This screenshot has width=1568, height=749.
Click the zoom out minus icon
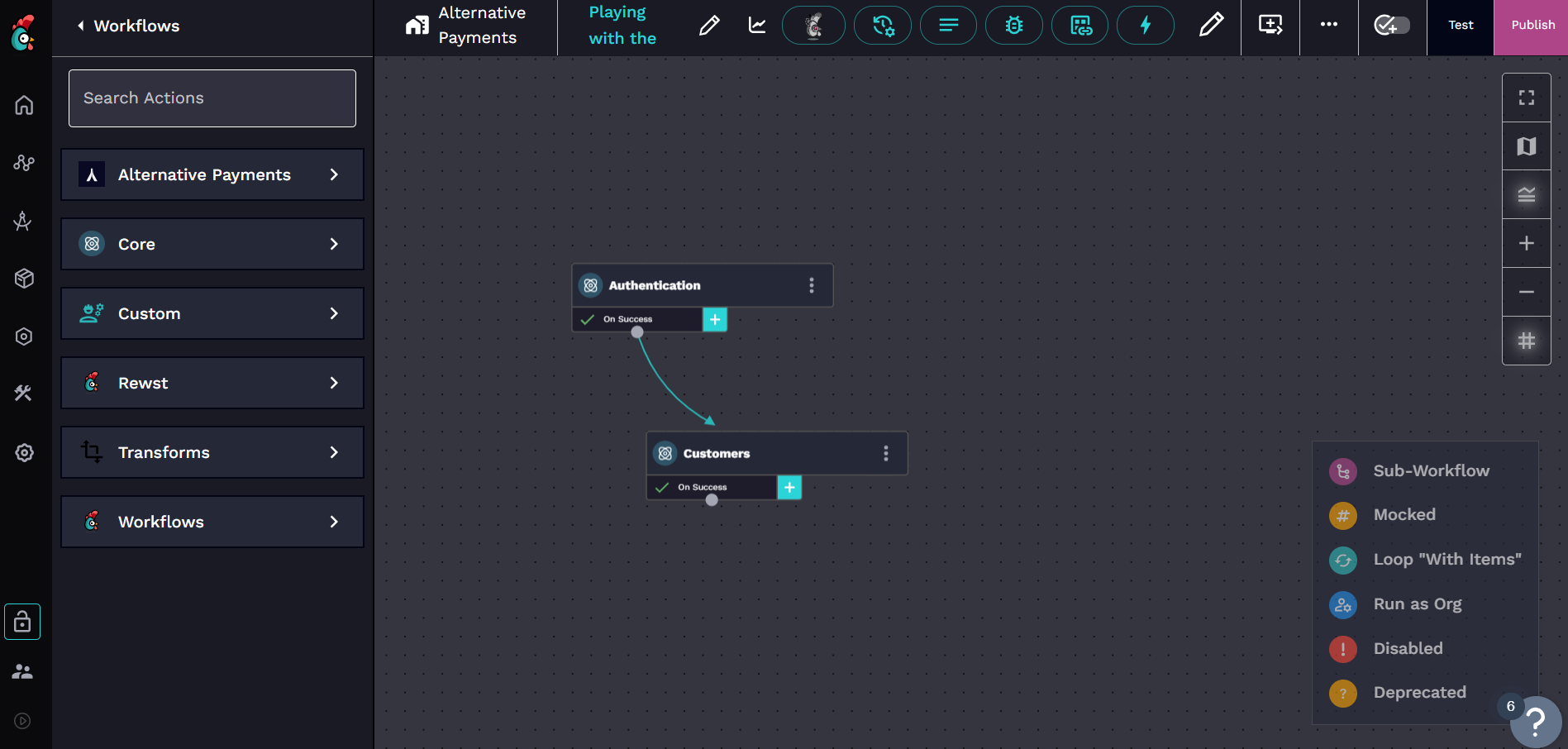[x=1526, y=292]
